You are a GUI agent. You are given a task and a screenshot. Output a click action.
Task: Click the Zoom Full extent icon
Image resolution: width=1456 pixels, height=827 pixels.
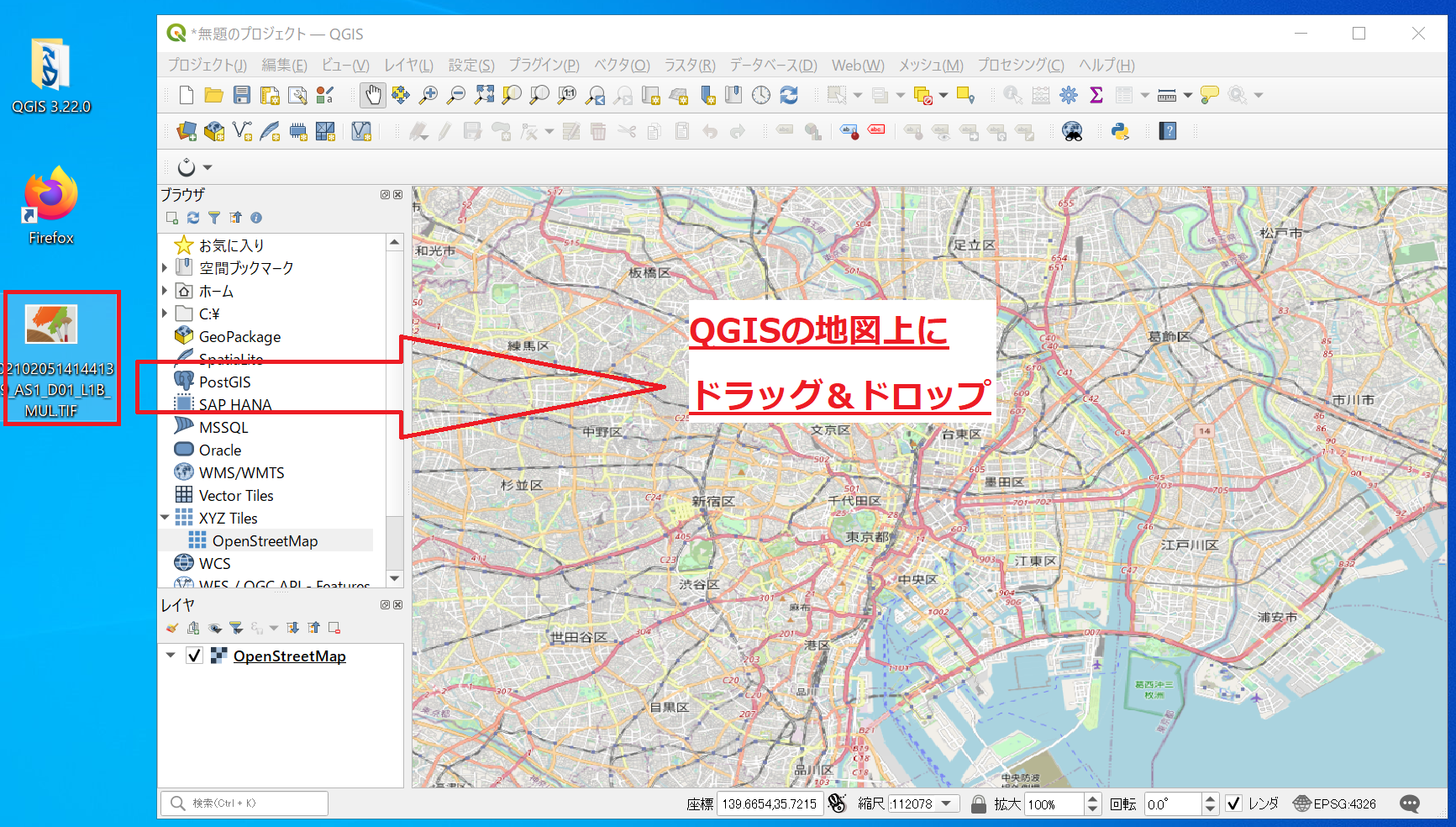(484, 95)
